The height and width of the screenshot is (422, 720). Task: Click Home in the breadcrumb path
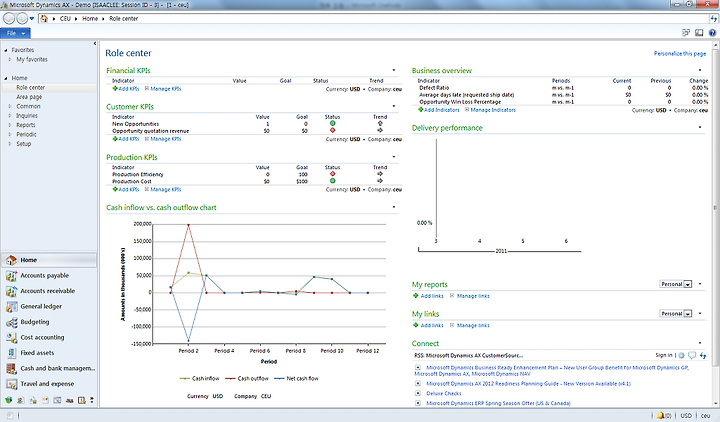click(90, 19)
